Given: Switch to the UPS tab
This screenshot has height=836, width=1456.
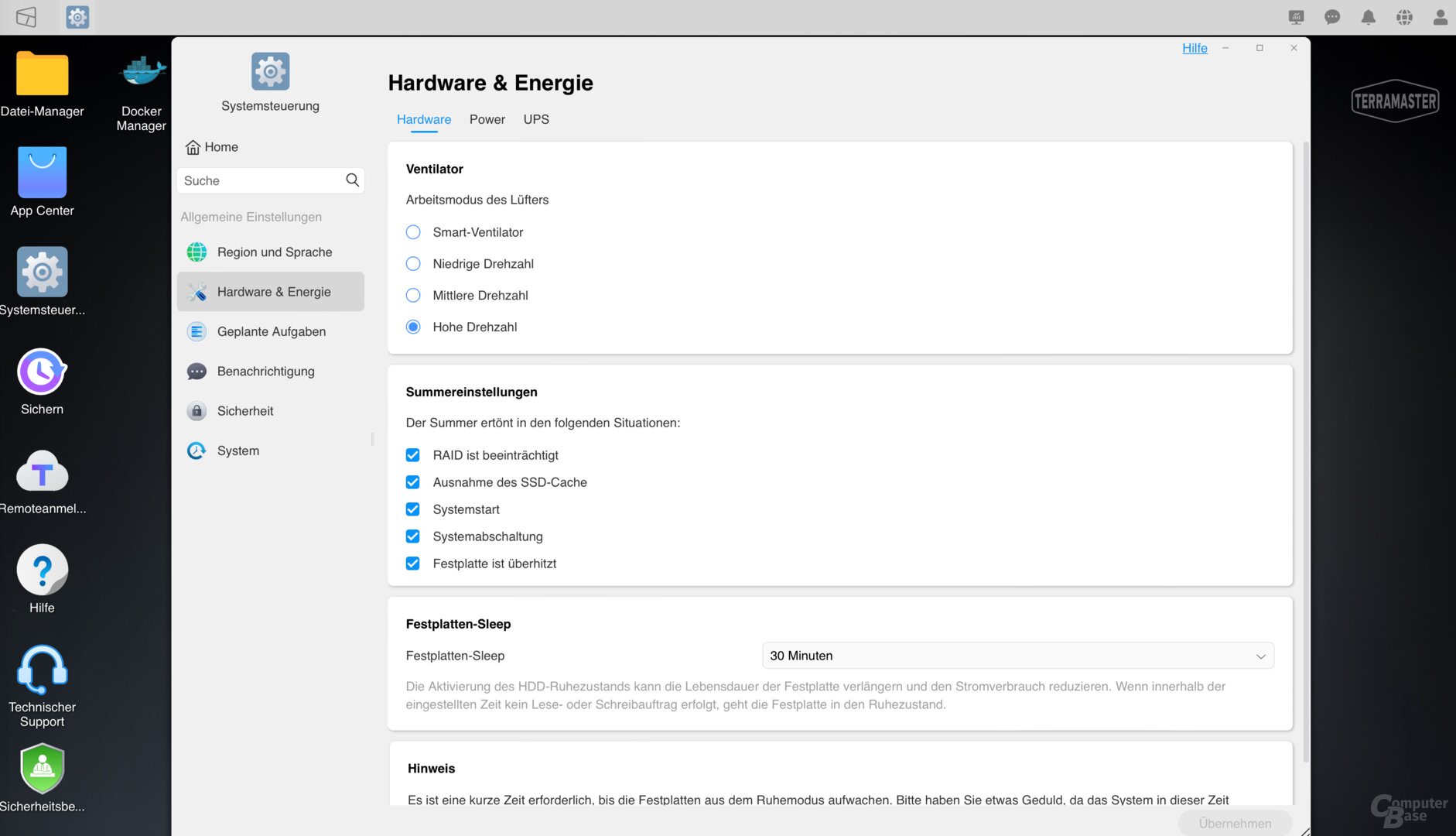Looking at the screenshot, I should [536, 119].
